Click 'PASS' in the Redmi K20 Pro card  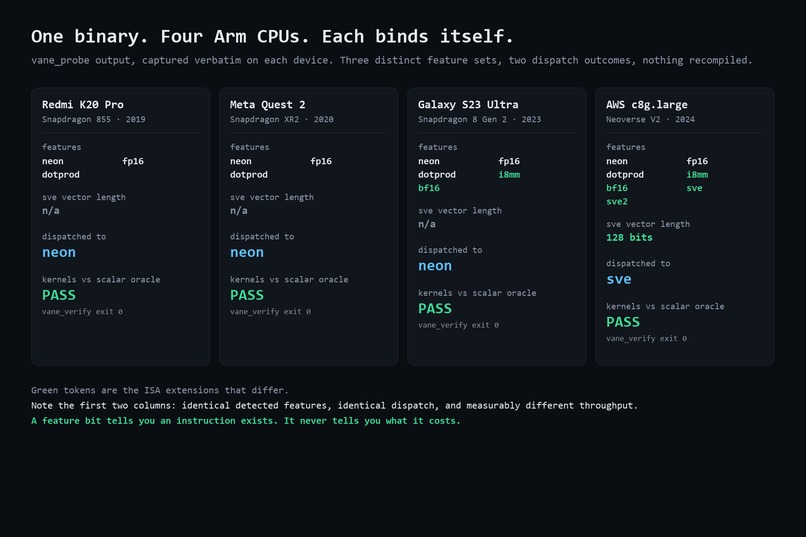point(59,295)
